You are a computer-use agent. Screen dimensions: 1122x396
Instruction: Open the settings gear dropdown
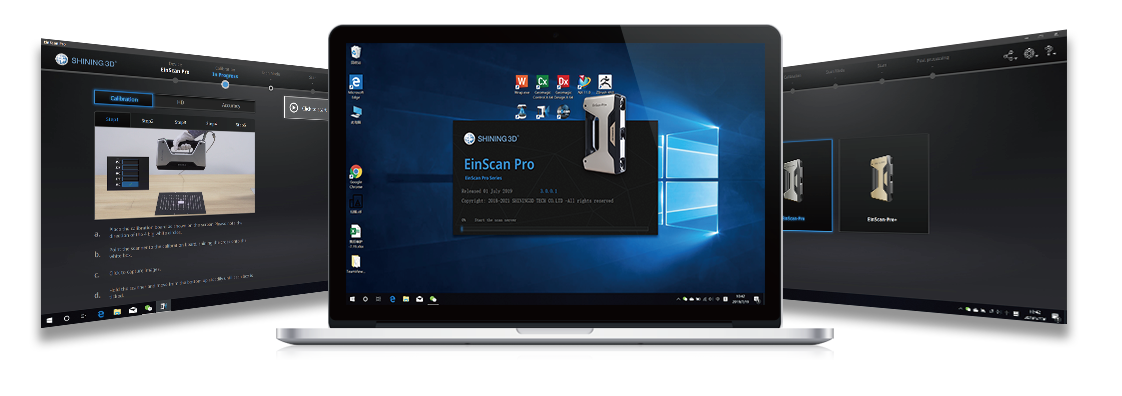coord(1030,53)
